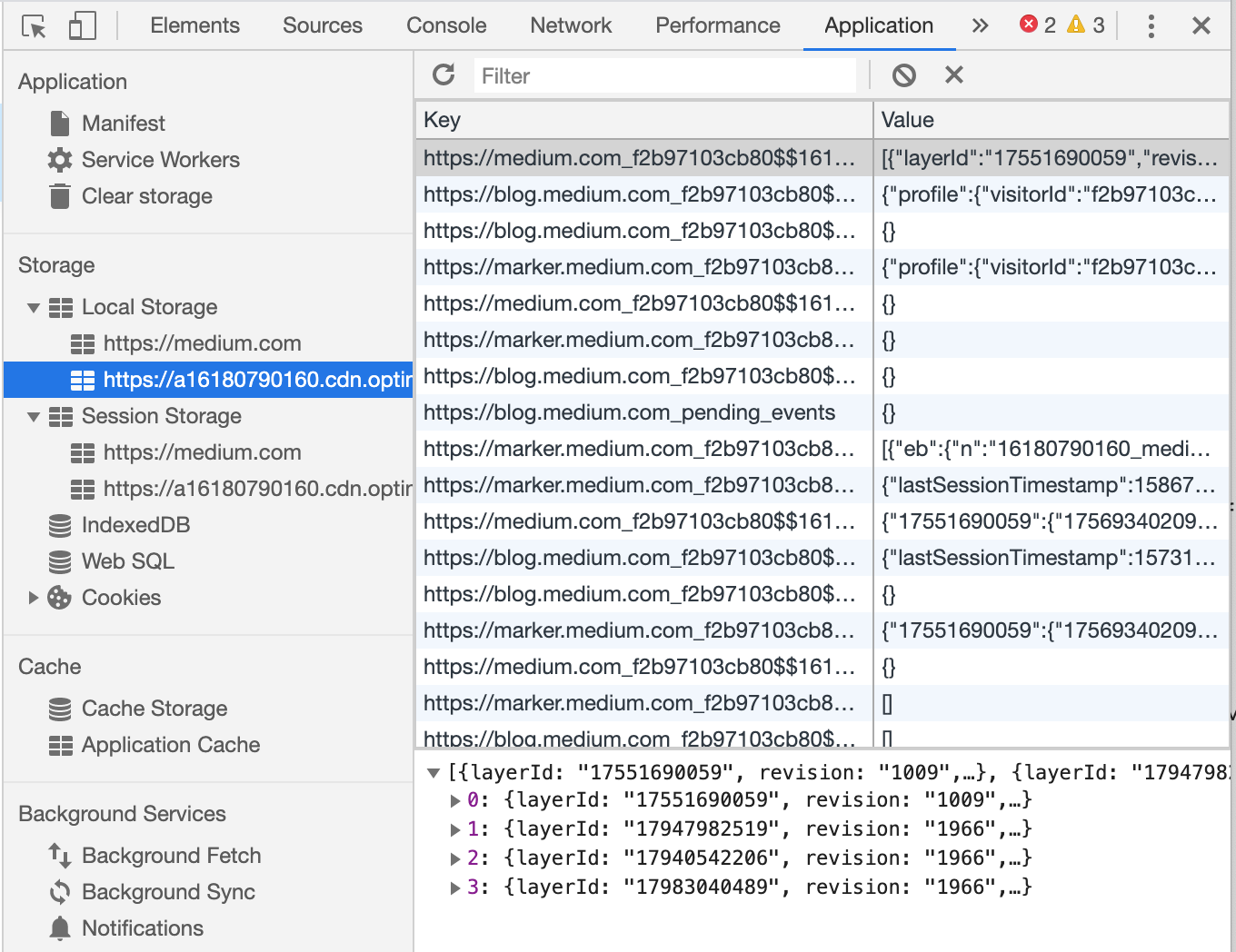Expand array item 1 layerId 17947982519
1236x952 pixels.
point(455,829)
